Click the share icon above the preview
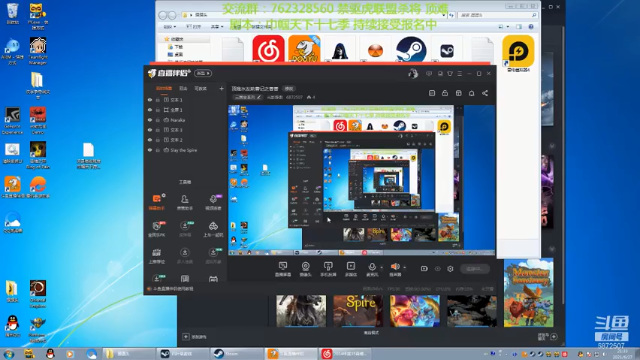 [x=485, y=93]
